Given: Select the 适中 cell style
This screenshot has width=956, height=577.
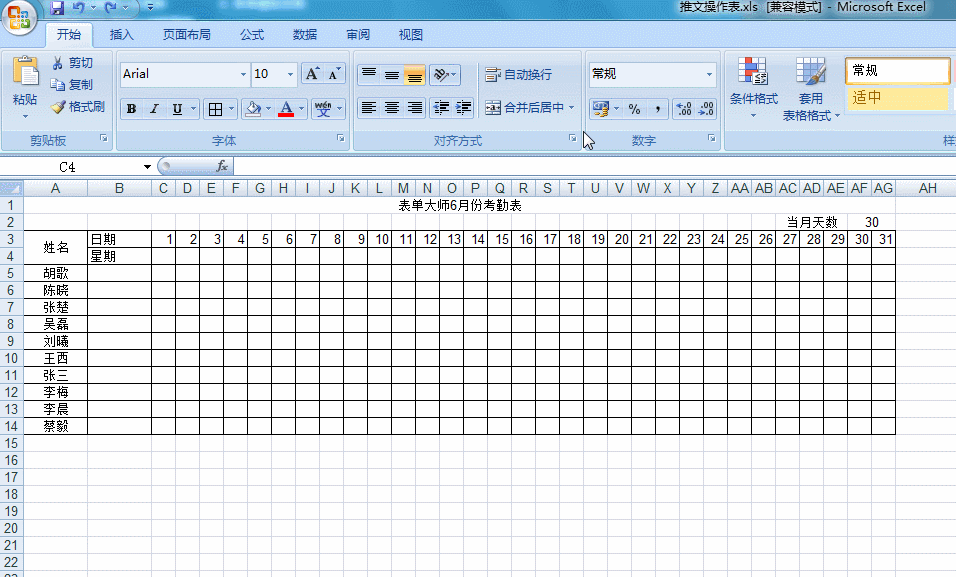Looking at the screenshot, I should click(x=897, y=98).
